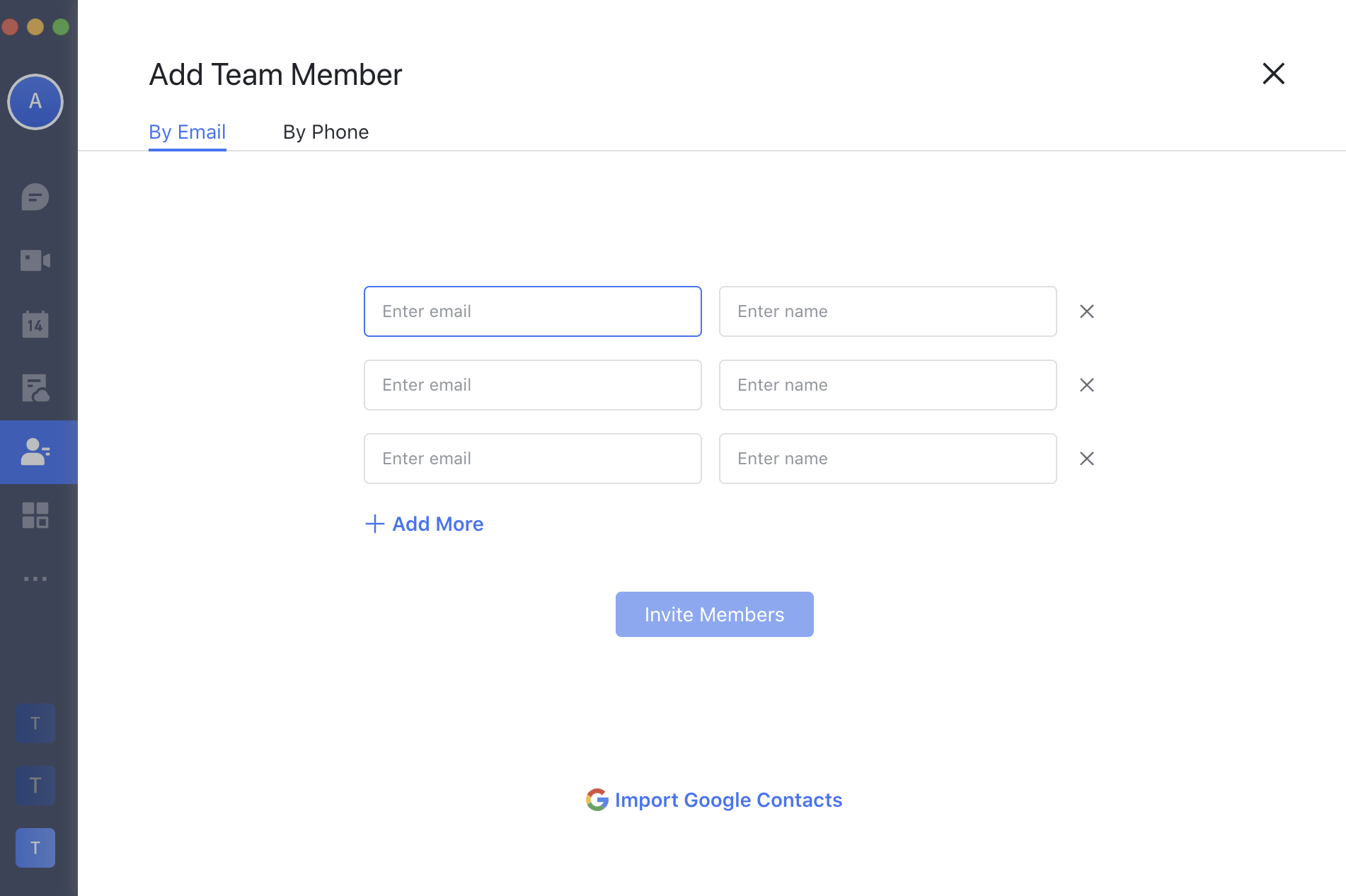Remove the first member row
Screen dimensions: 1346x896
[x=1087, y=311]
